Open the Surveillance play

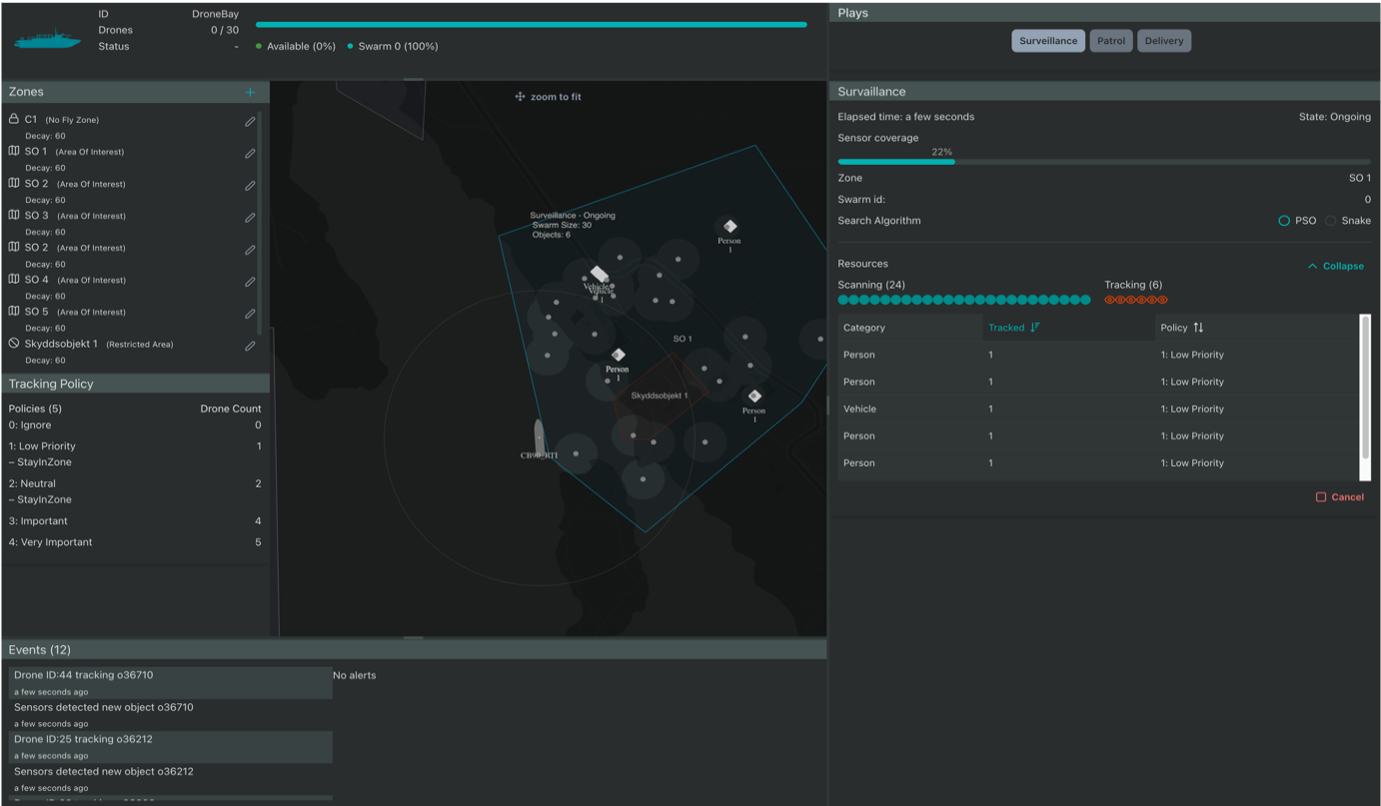pyautogui.click(x=1047, y=41)
